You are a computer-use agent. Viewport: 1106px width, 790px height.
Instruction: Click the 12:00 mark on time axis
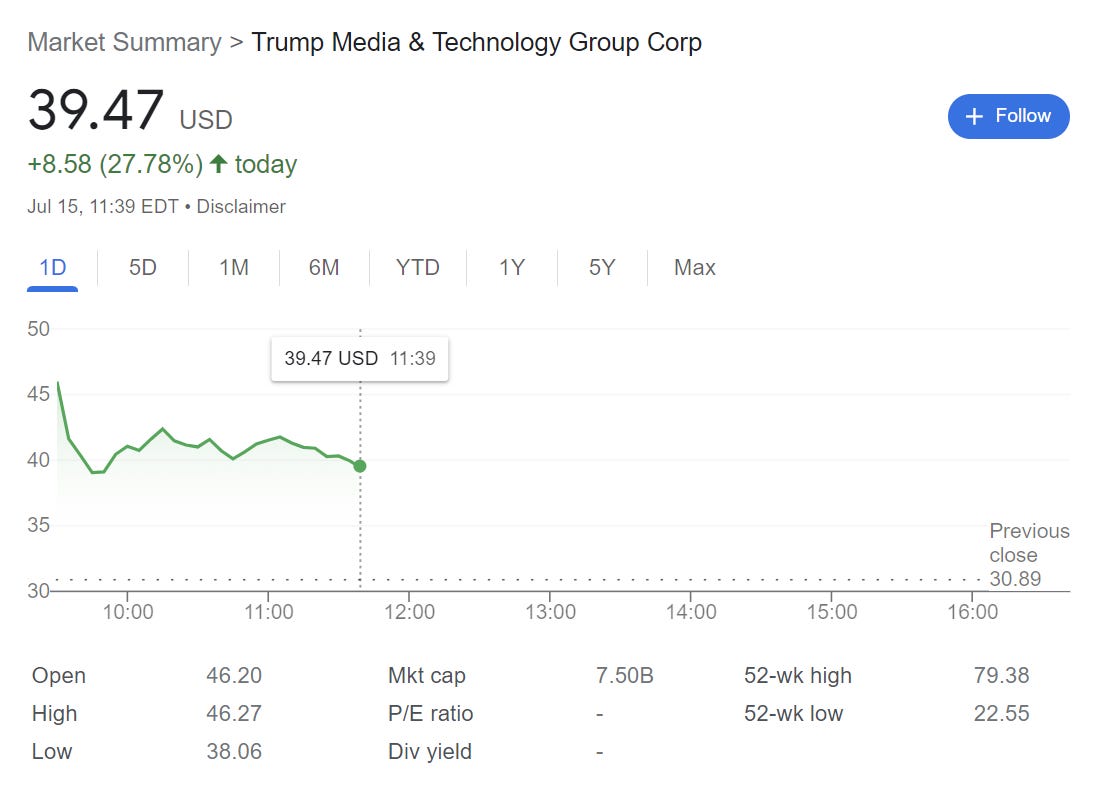click(409, 612)
